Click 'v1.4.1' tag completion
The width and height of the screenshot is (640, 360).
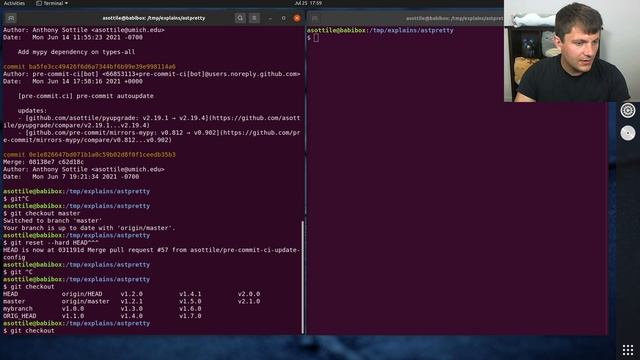[x=190, y=294]
